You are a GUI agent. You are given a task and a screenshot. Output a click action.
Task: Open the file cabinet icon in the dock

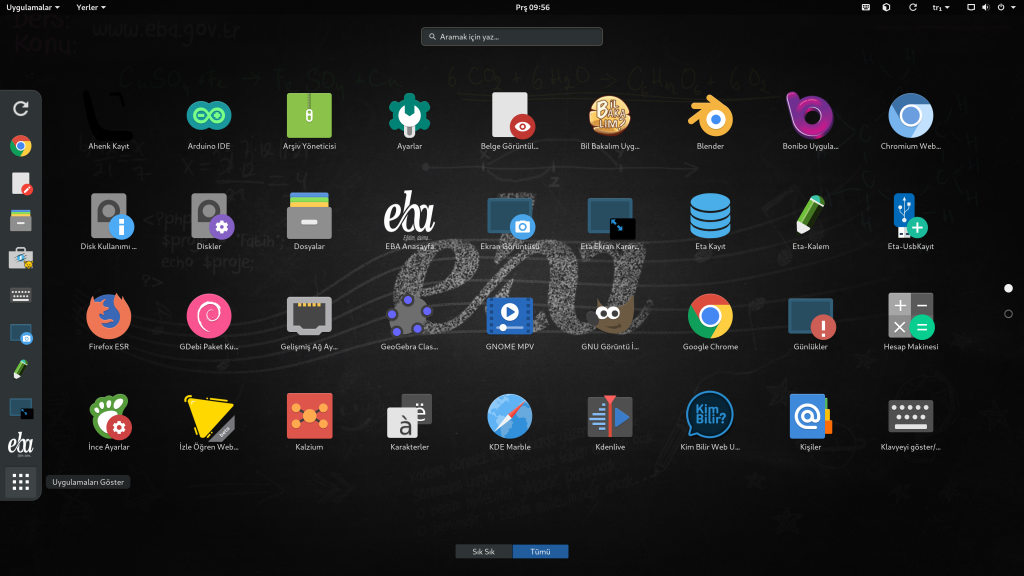21,221
